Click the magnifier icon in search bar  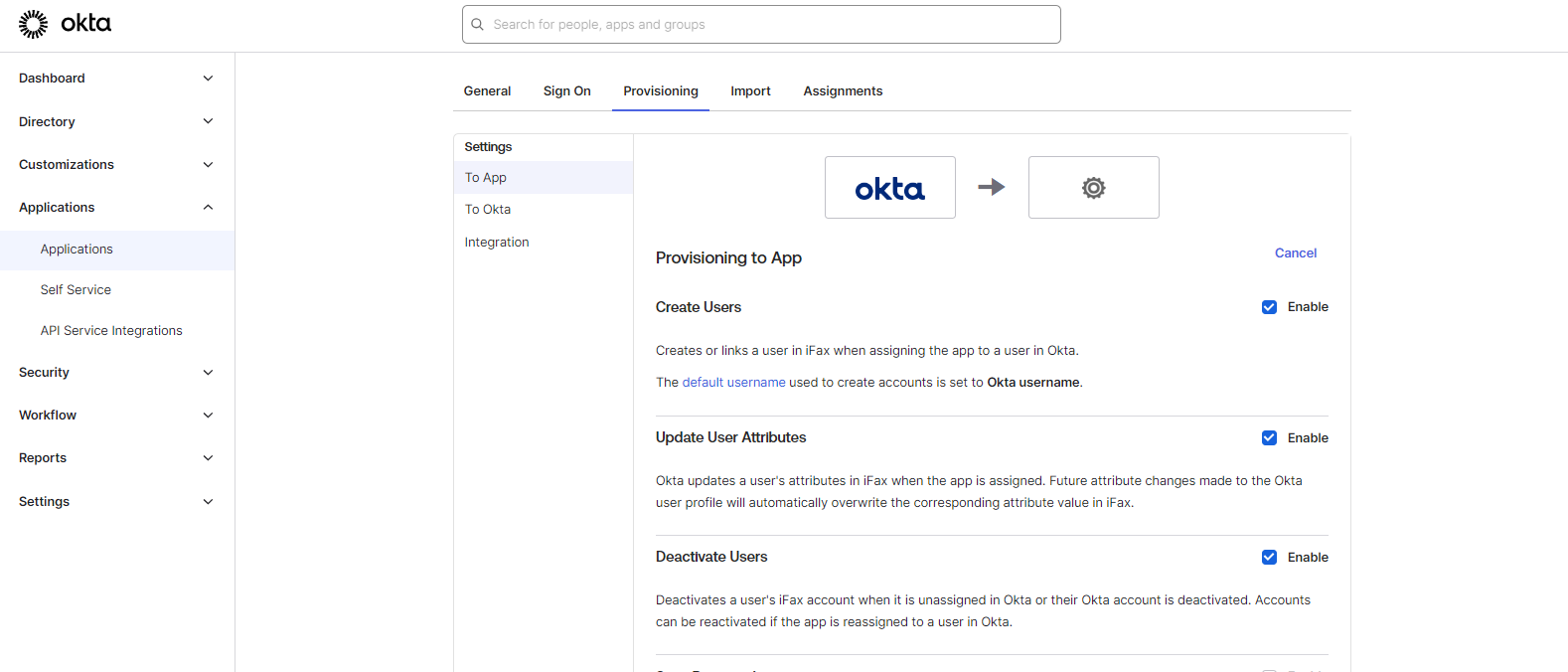coord(478,25)
